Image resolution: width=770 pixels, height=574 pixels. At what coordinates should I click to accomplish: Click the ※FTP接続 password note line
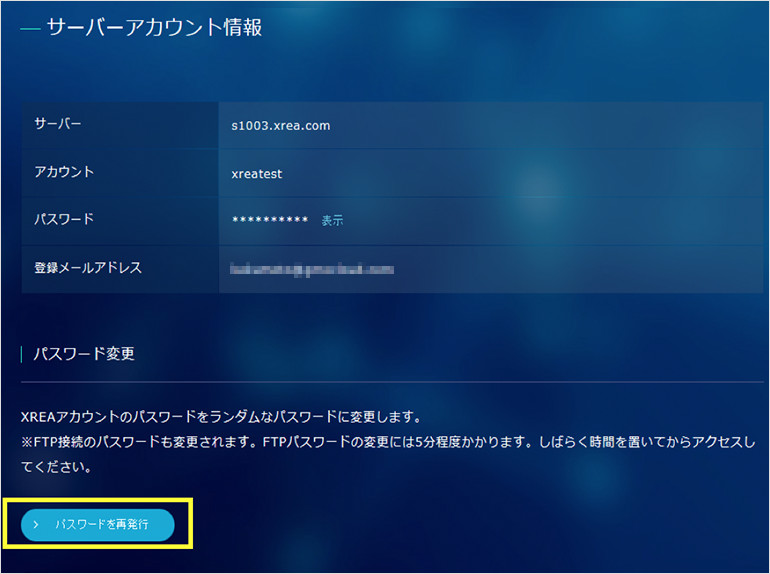click(x=380, y=441)
